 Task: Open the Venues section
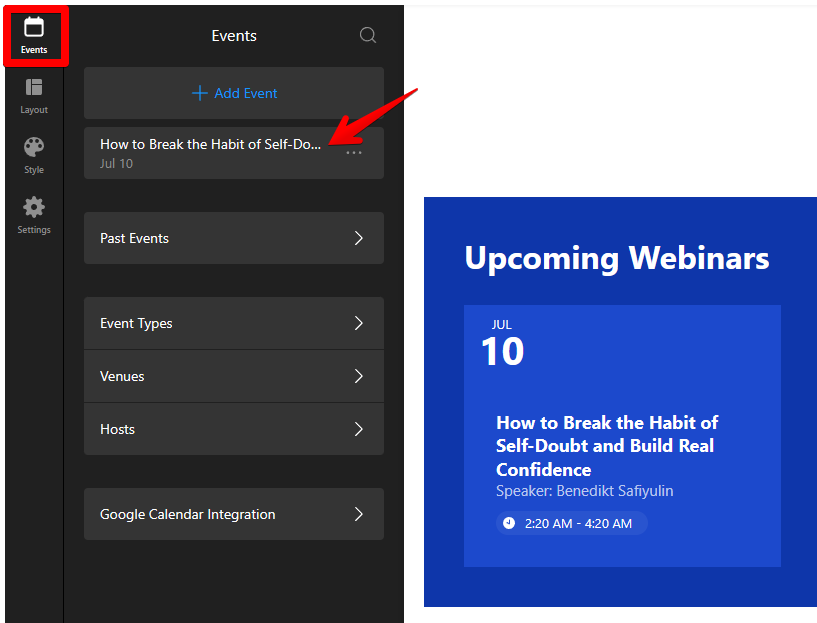click(x=234, y=376)
